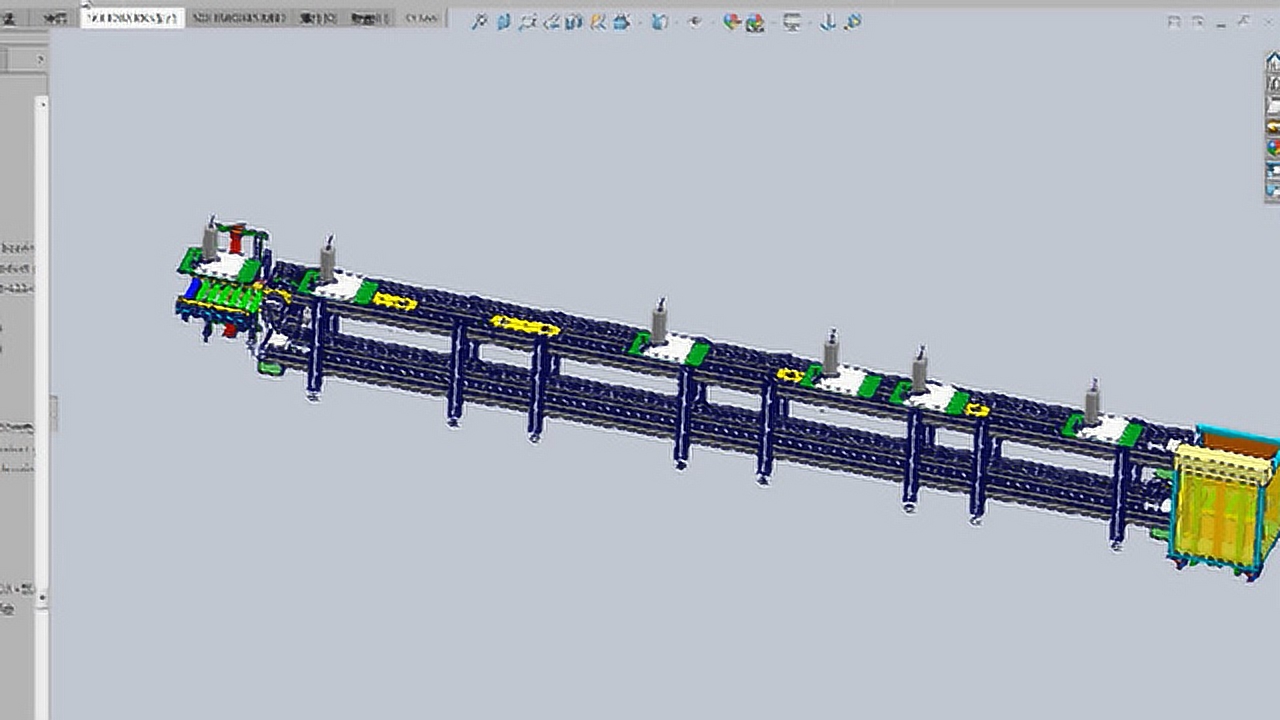Click the blue cube icon after the separator
This screenshot has height=720, width=1280.
coord(659,21)
